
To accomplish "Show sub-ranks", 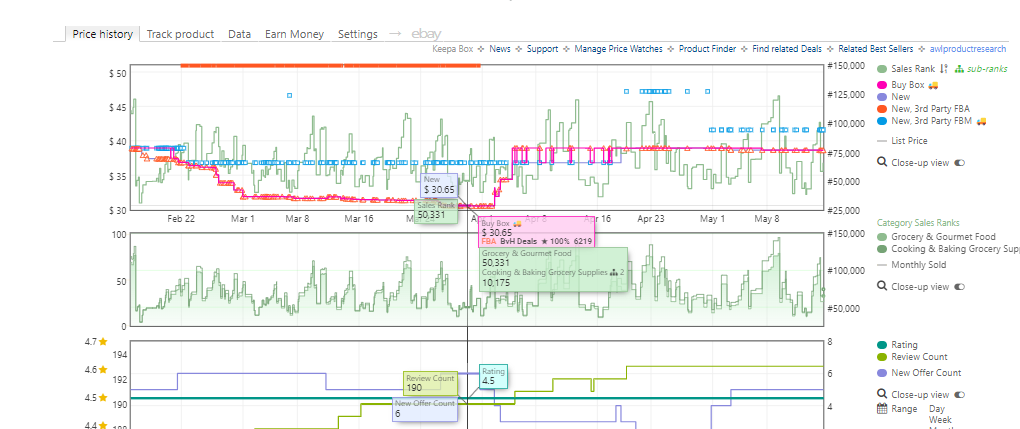I will pyautogui.click(x=986, y=69).
